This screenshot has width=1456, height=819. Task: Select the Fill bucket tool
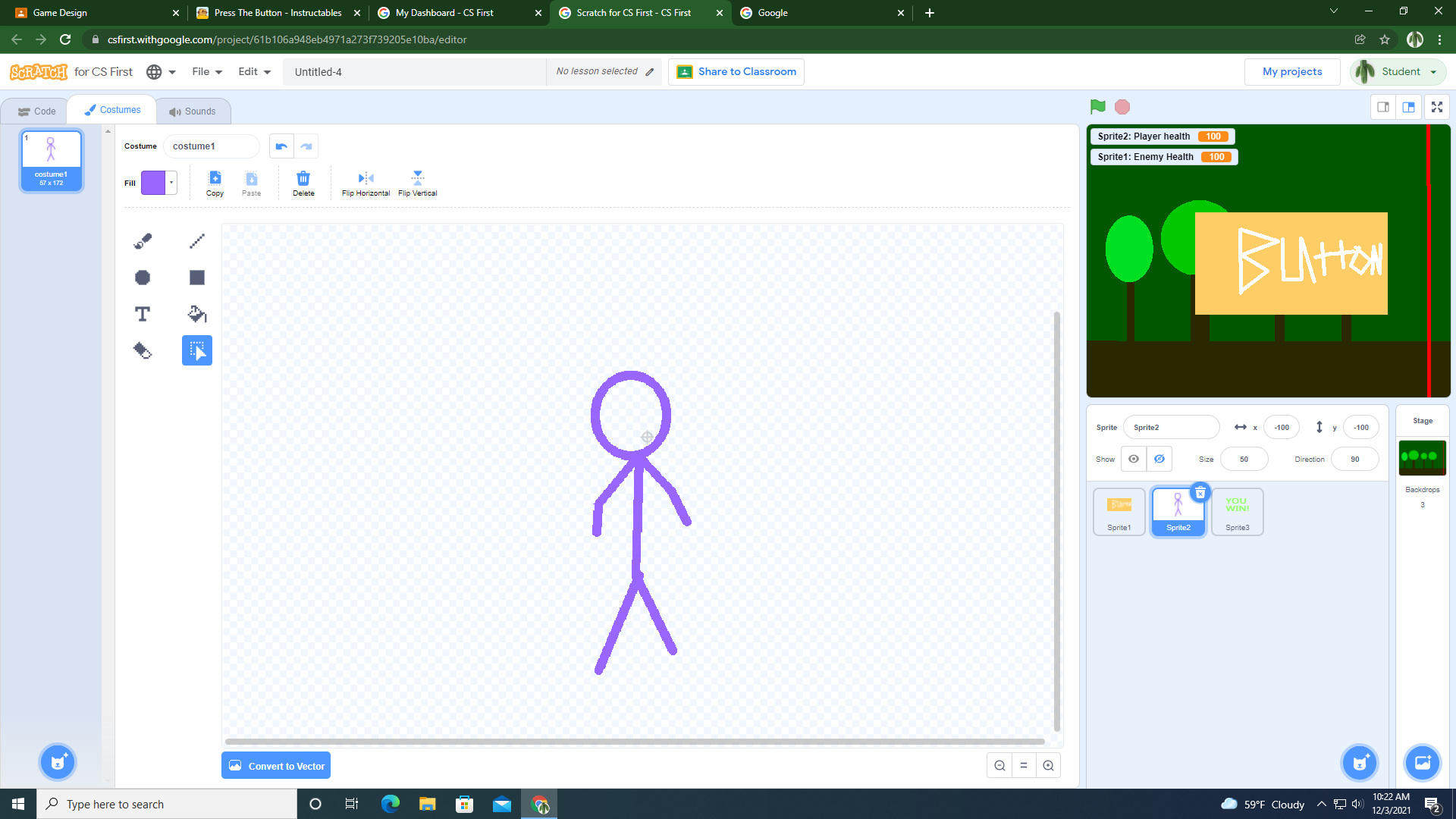[196, 313]
